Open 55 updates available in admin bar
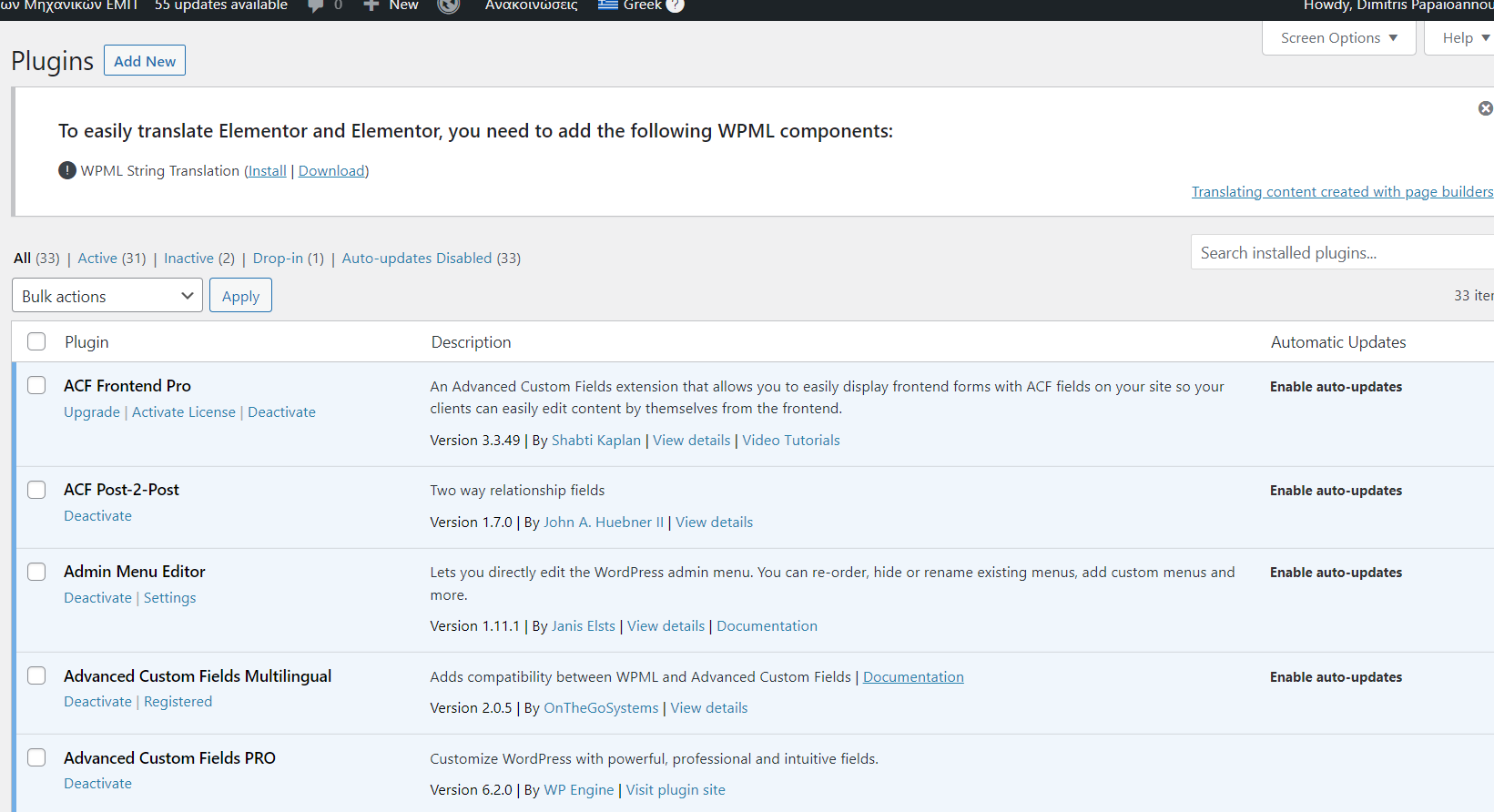 221,5
